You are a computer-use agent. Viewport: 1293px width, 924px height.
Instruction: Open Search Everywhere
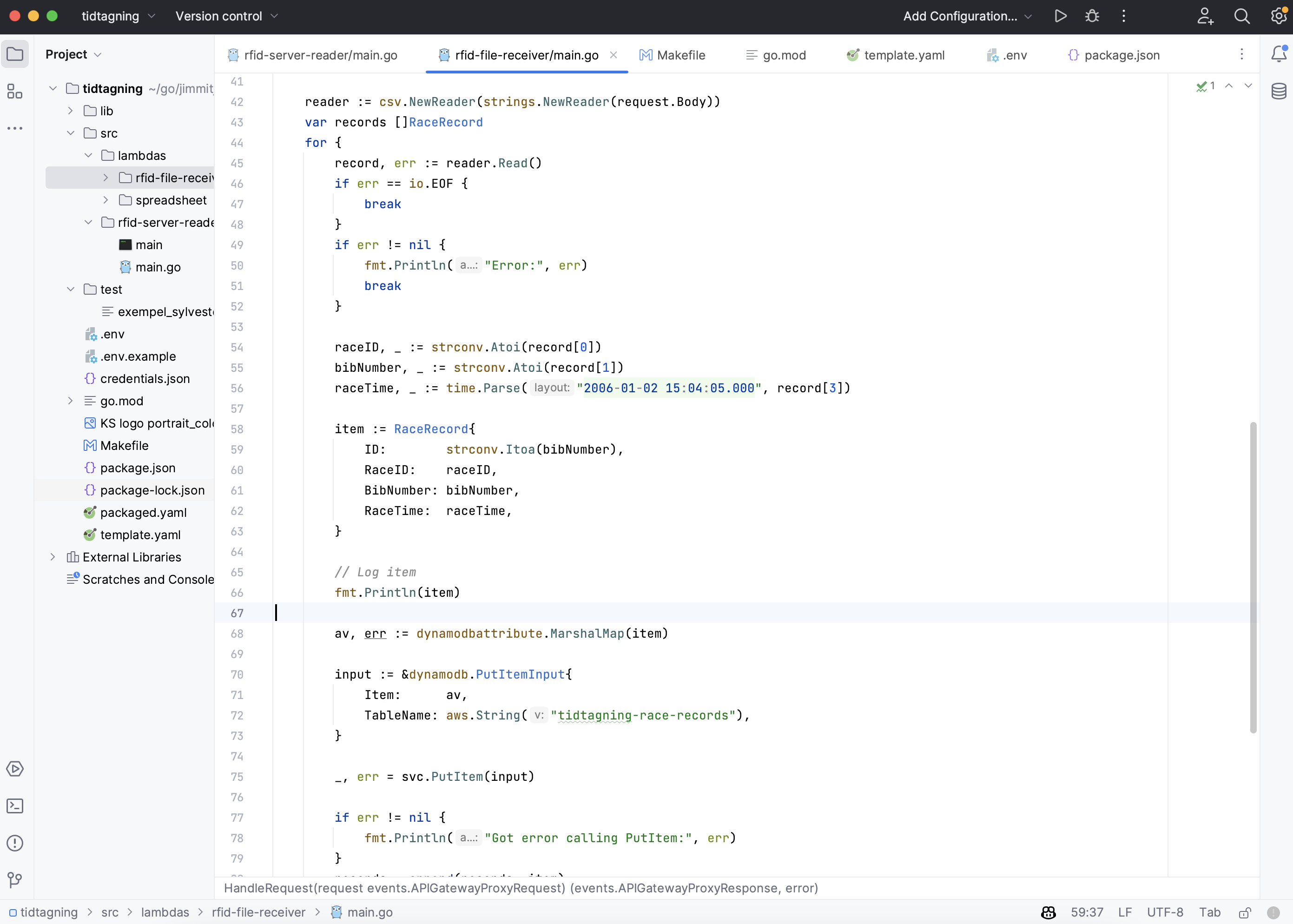(1242, 16)
